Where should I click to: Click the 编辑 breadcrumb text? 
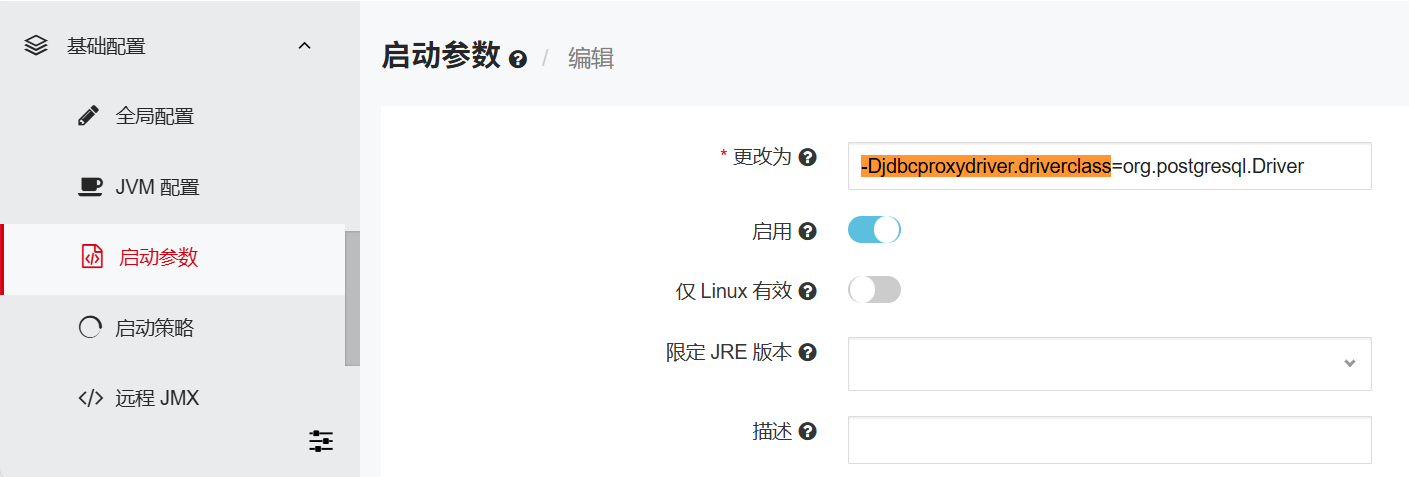click(x=591, y=58)
